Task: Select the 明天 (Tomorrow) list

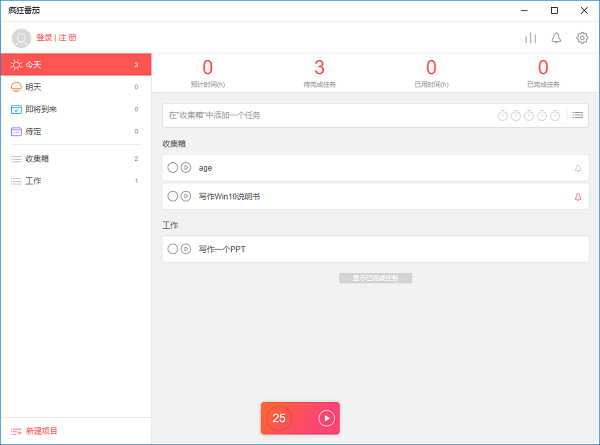Action: coord(76,87)
